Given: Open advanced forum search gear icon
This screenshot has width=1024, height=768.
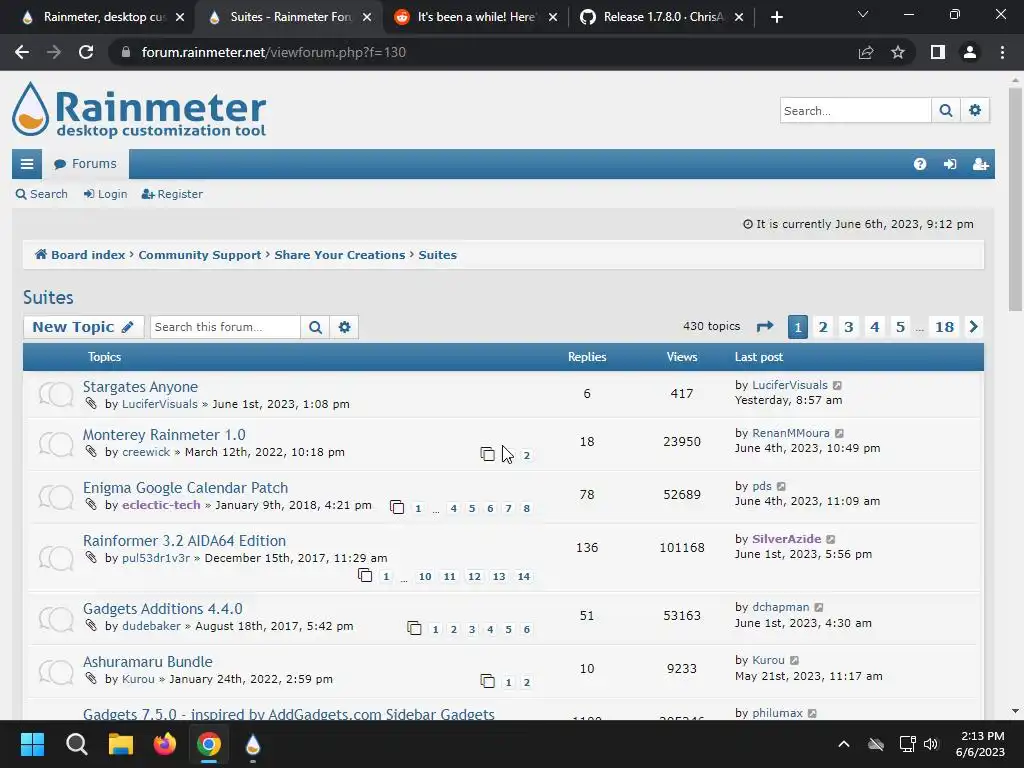Looking at the screenshot, I should coord(344,327).
